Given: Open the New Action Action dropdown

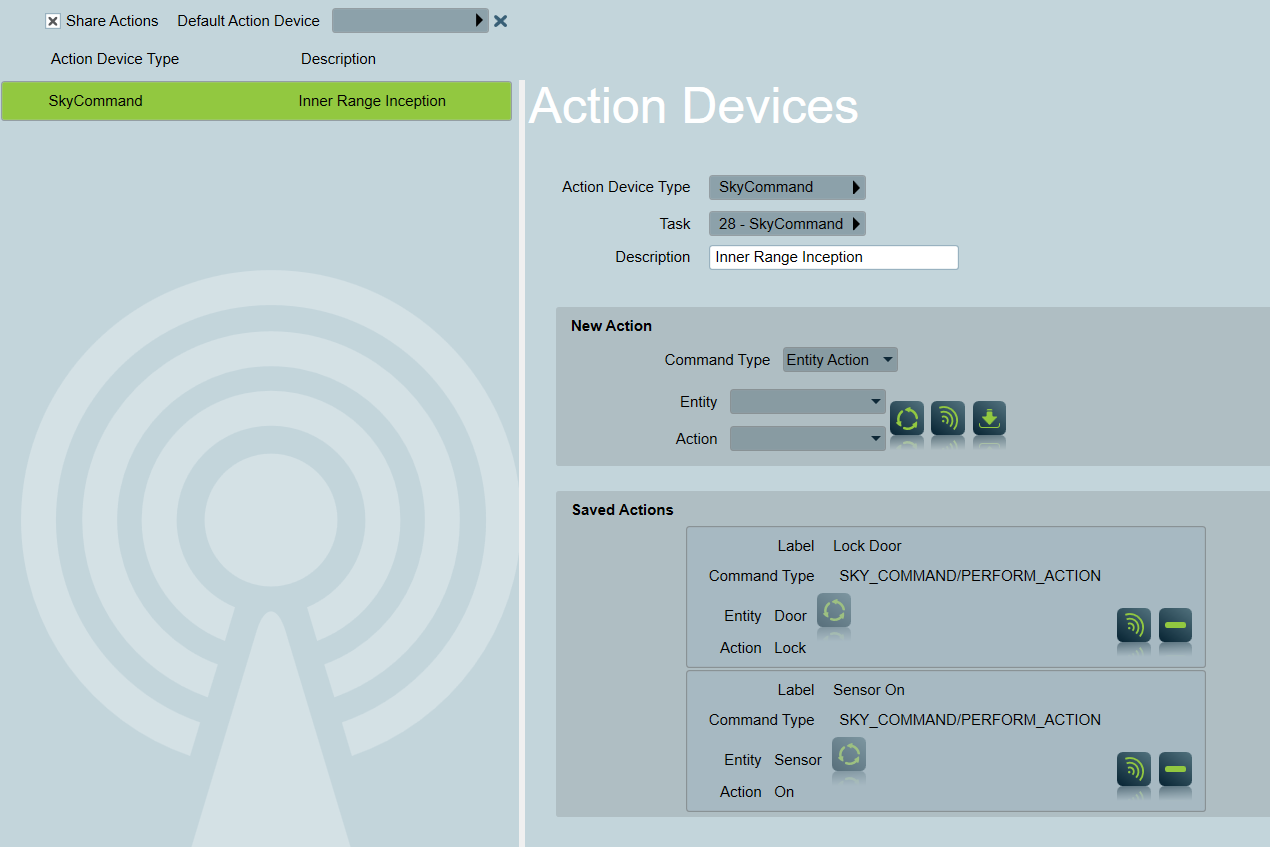Looking at the screenshot, I should click(x=808, y=439).
